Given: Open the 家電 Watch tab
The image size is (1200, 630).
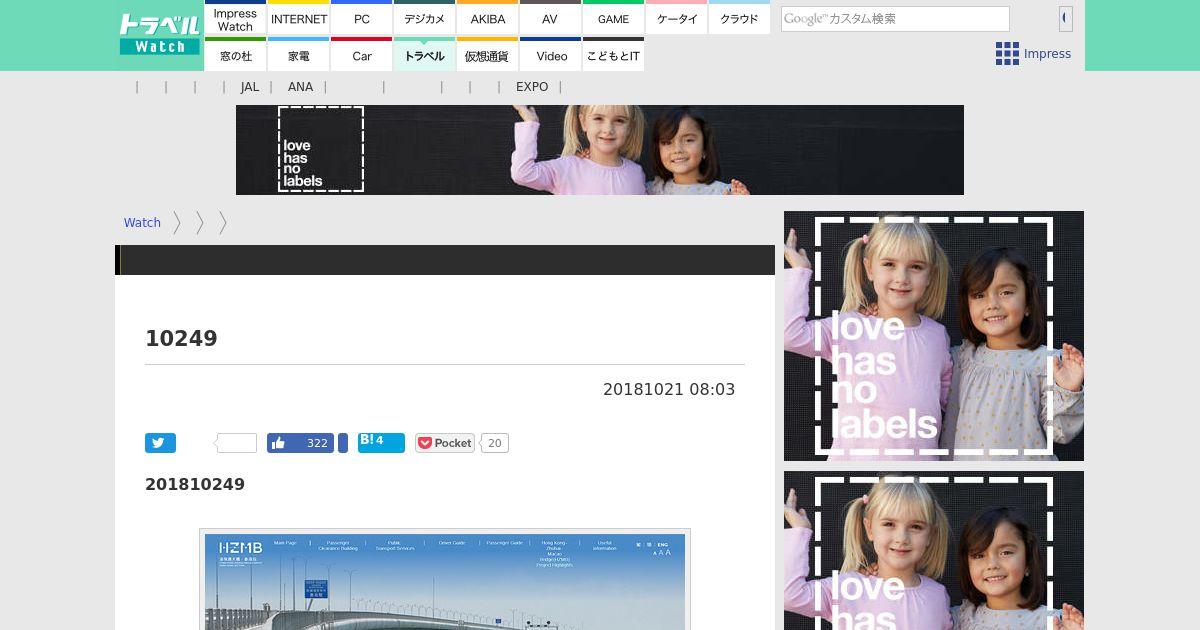Looking at the screenshot, I should pos(298,55).
